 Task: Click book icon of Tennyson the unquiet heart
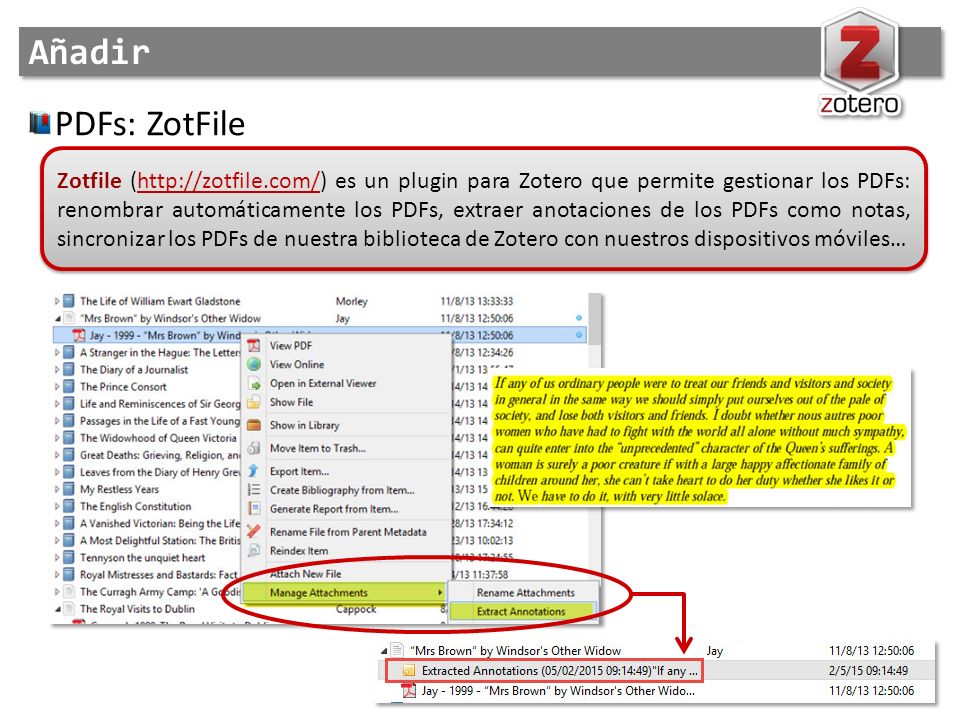(x=69, y=558)
